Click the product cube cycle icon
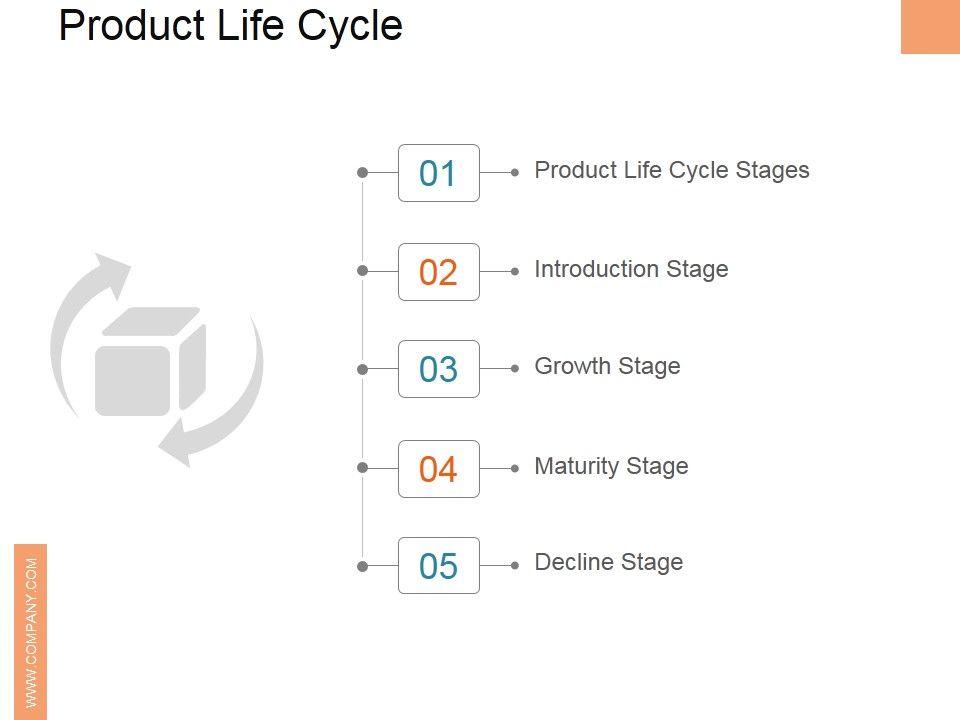The height and width of the screenshot is (720, 960). click(156, 360)
